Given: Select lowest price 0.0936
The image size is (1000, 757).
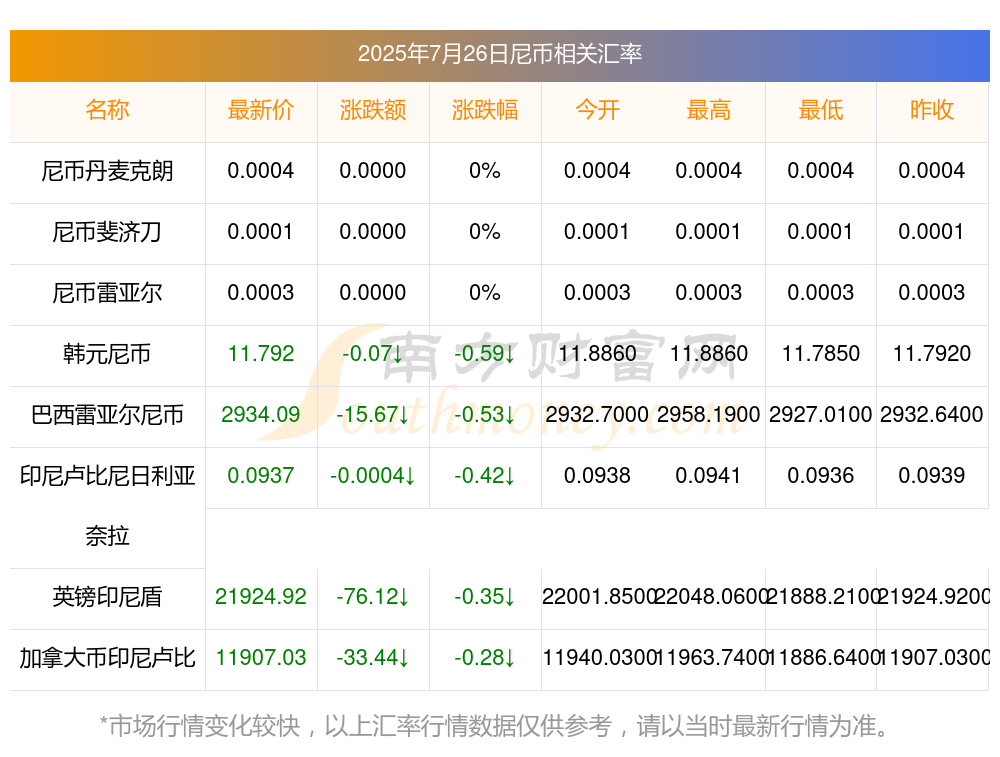Looking at the screenshot, I should pos(821,476).
